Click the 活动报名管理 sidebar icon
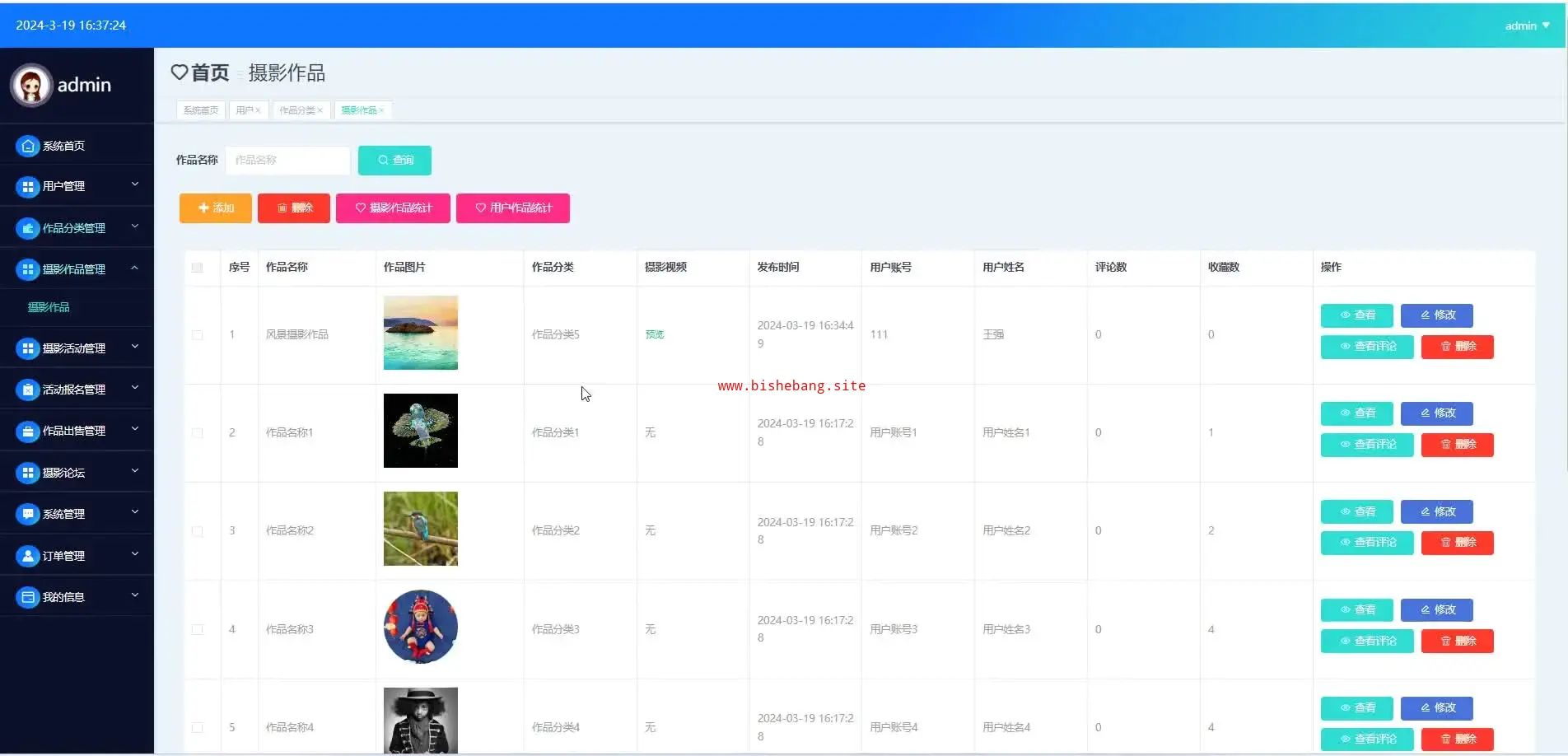 pos(27,390)
